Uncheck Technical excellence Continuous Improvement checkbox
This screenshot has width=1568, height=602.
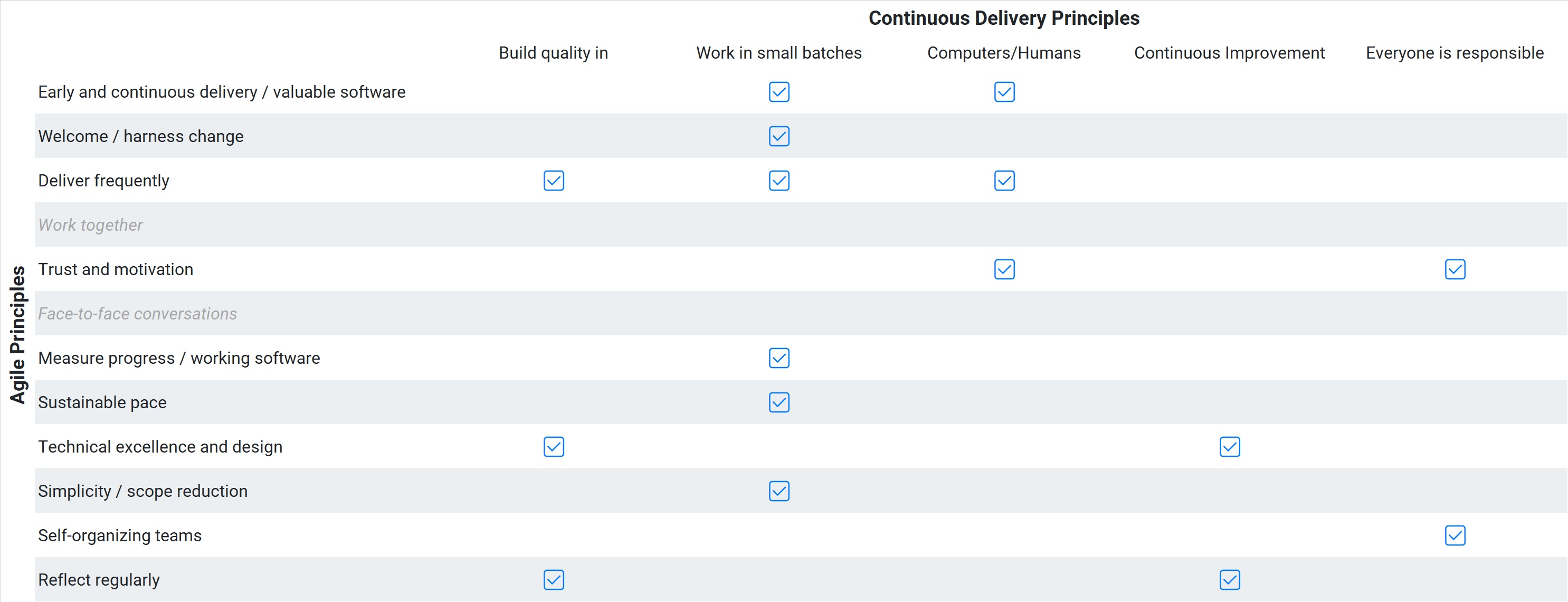pyautogui.click(x=1230, y=447)
